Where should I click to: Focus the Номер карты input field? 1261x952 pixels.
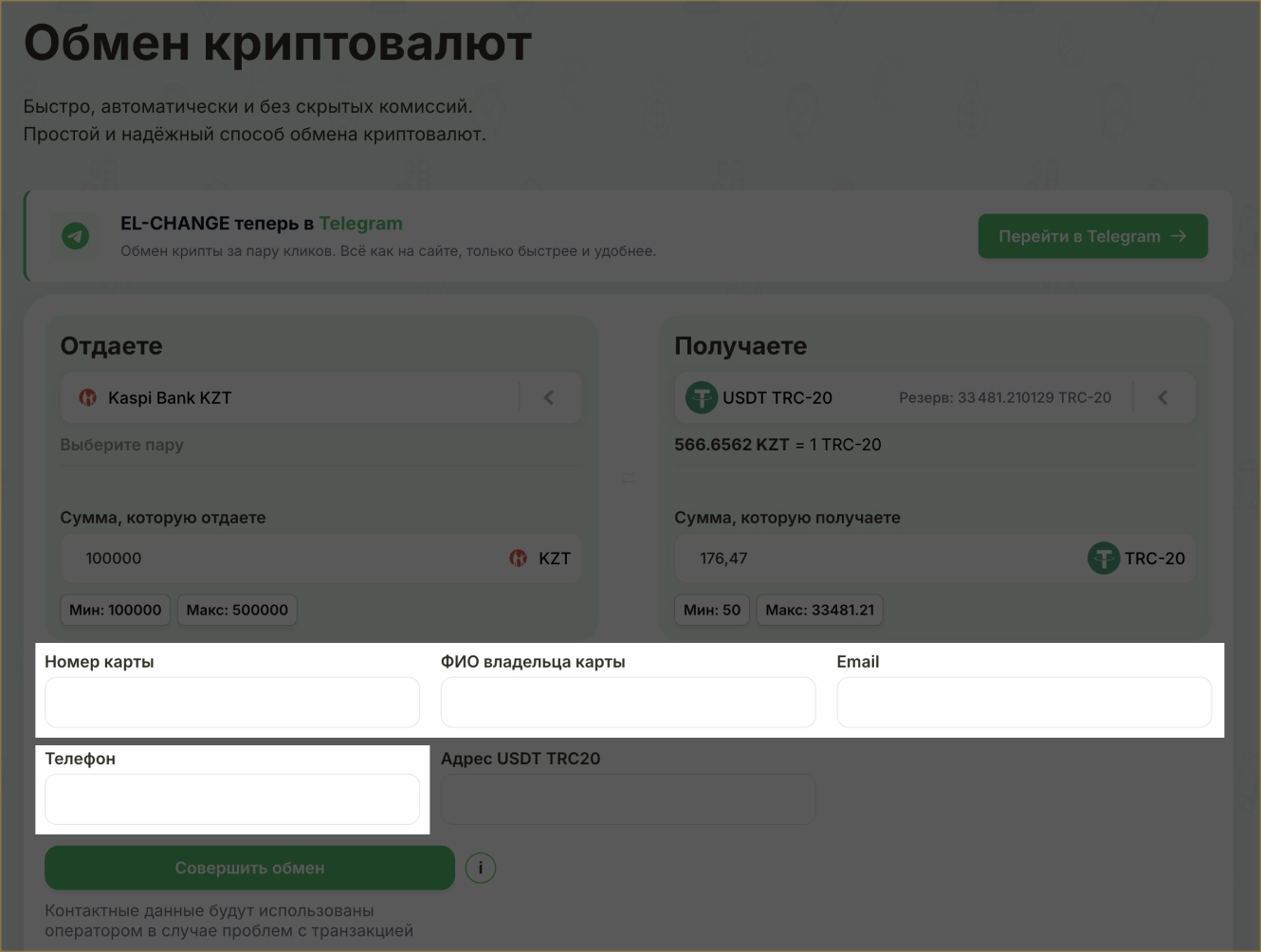pyautogui.click(x=232, y=703)
